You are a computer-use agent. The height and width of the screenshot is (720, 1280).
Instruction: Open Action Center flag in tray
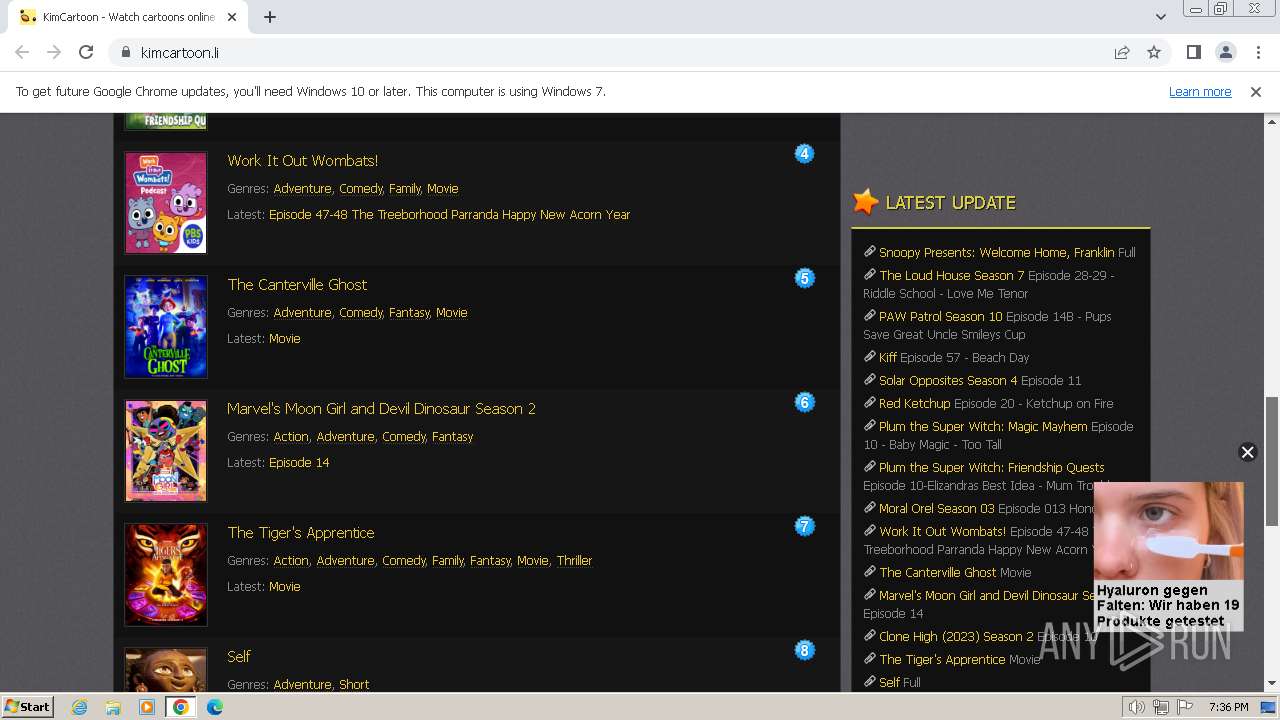point(1185,707)
